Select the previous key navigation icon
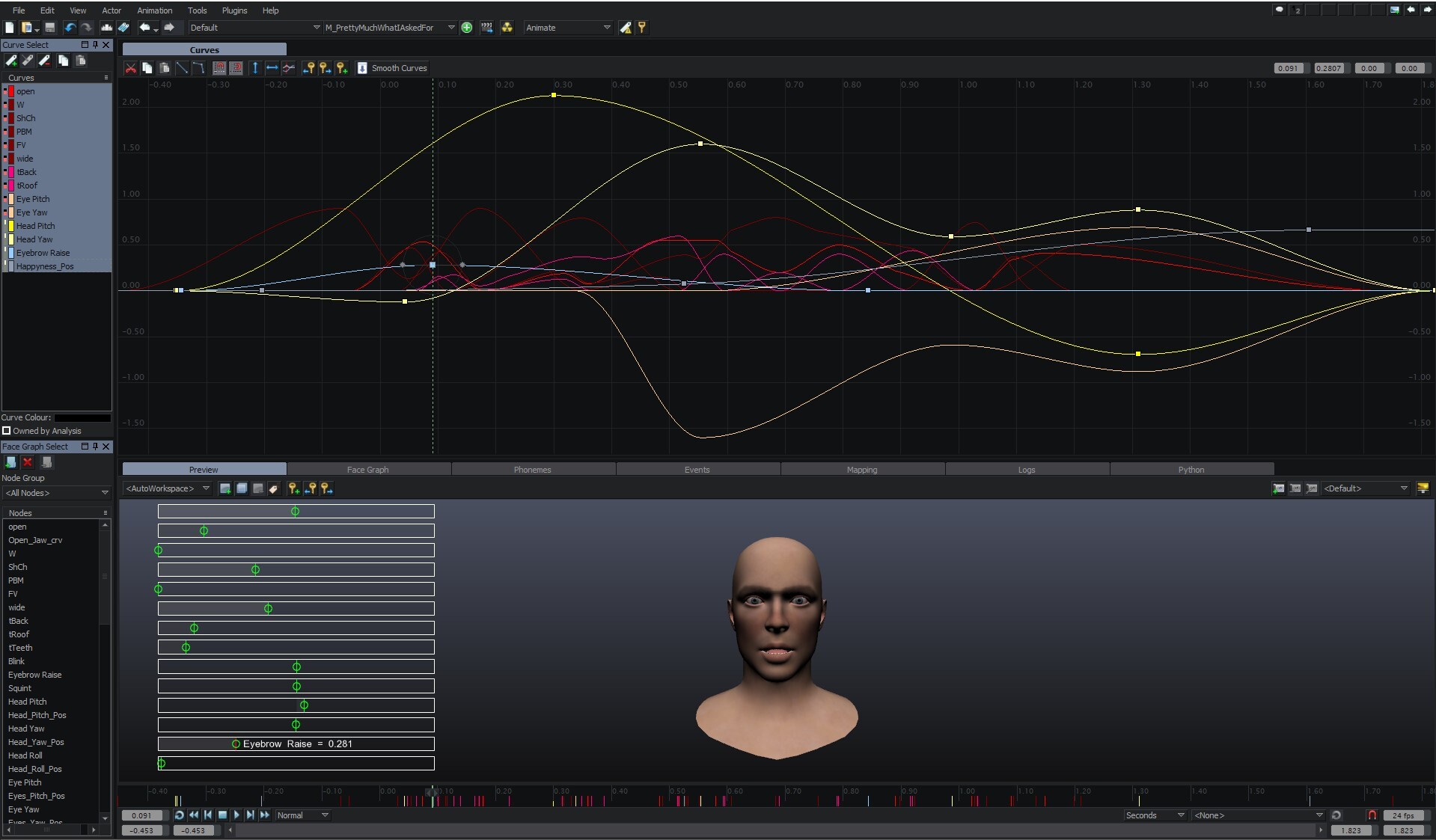1436x840 pixels. [309, 68]
